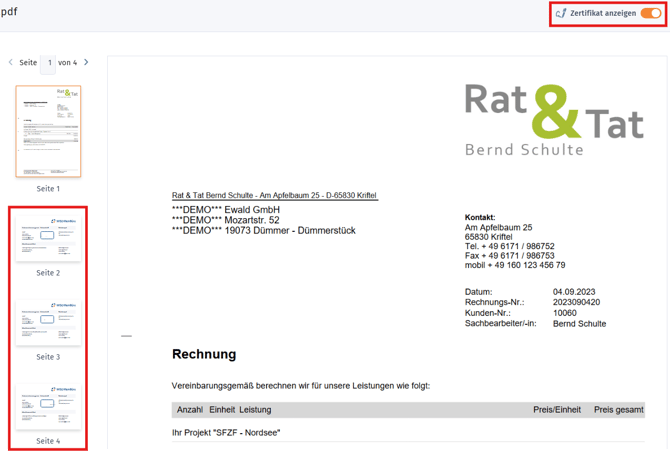The height and width of the screenshot is (451, 670).
Task: Click the 'Kunden-Nr.:' label
Action: pos(488,313)
